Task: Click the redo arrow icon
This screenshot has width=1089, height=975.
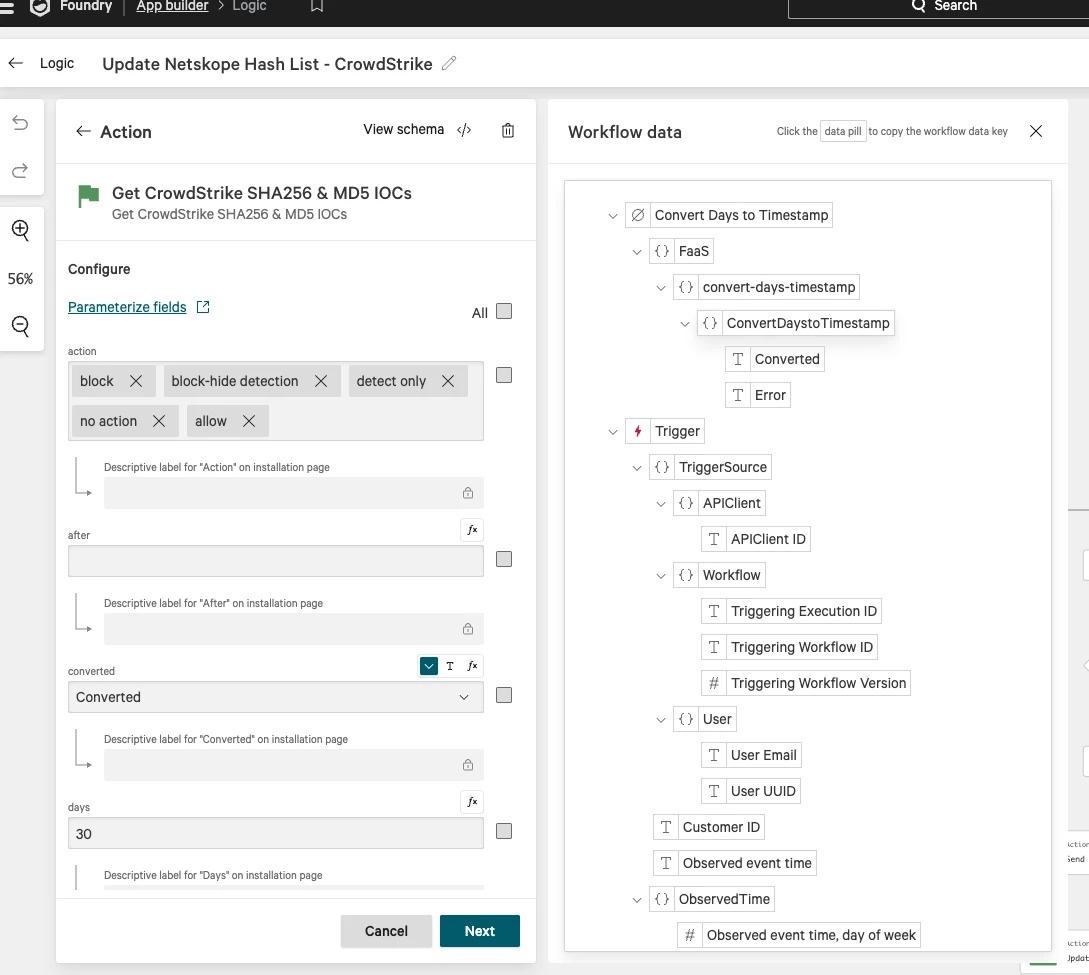Action: click(20, 170)
